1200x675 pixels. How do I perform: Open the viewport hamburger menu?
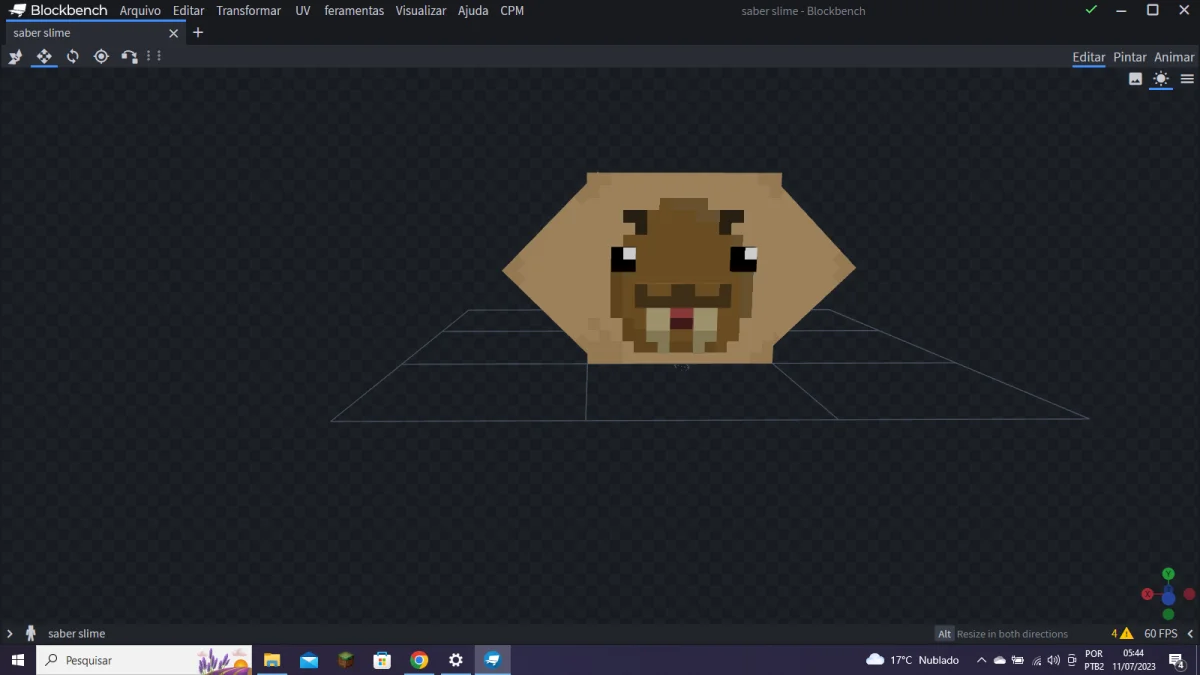tap(1187, 79)
